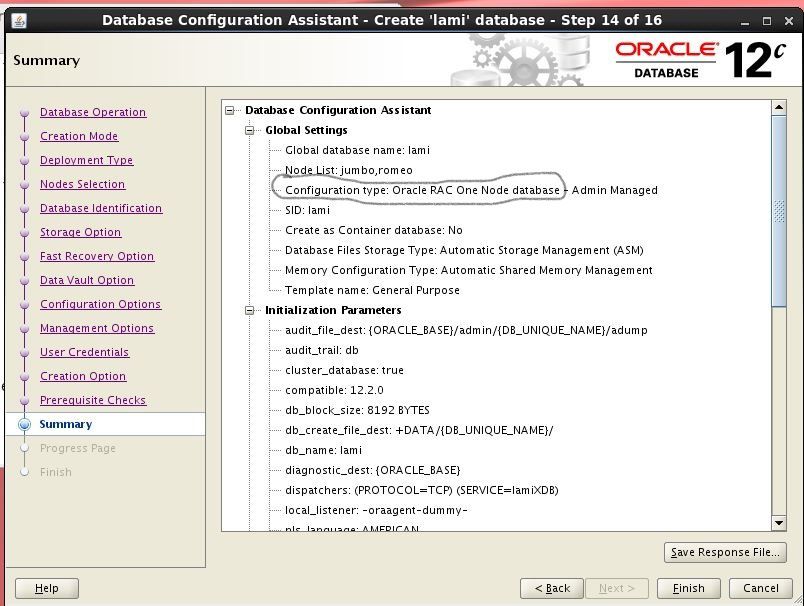Viewport: 804px width, 606px height.
Task: Close the Database Configuration Assistant window
Action: (789, 21)
